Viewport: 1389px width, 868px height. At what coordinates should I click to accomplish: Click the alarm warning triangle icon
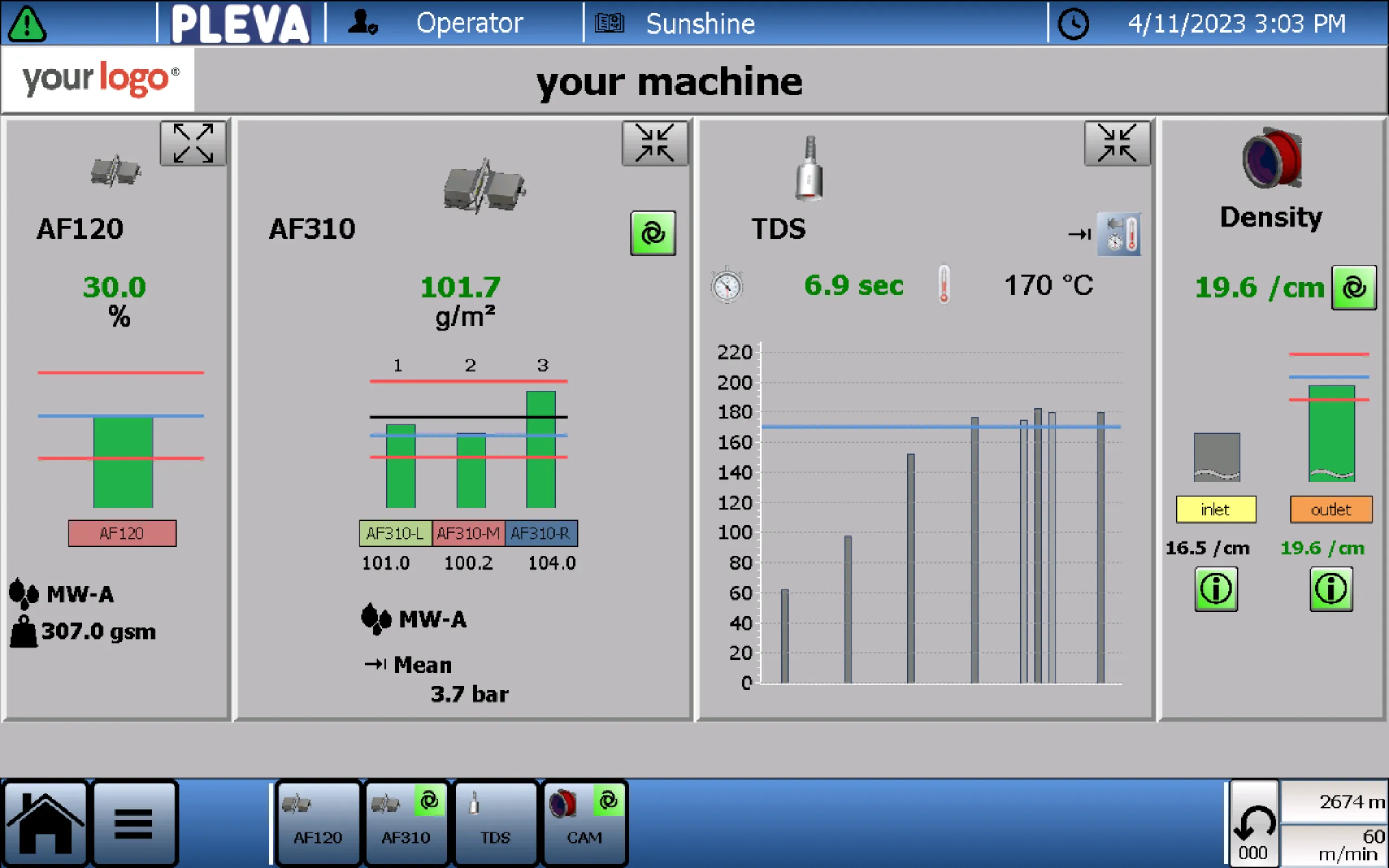pos(27,23)
